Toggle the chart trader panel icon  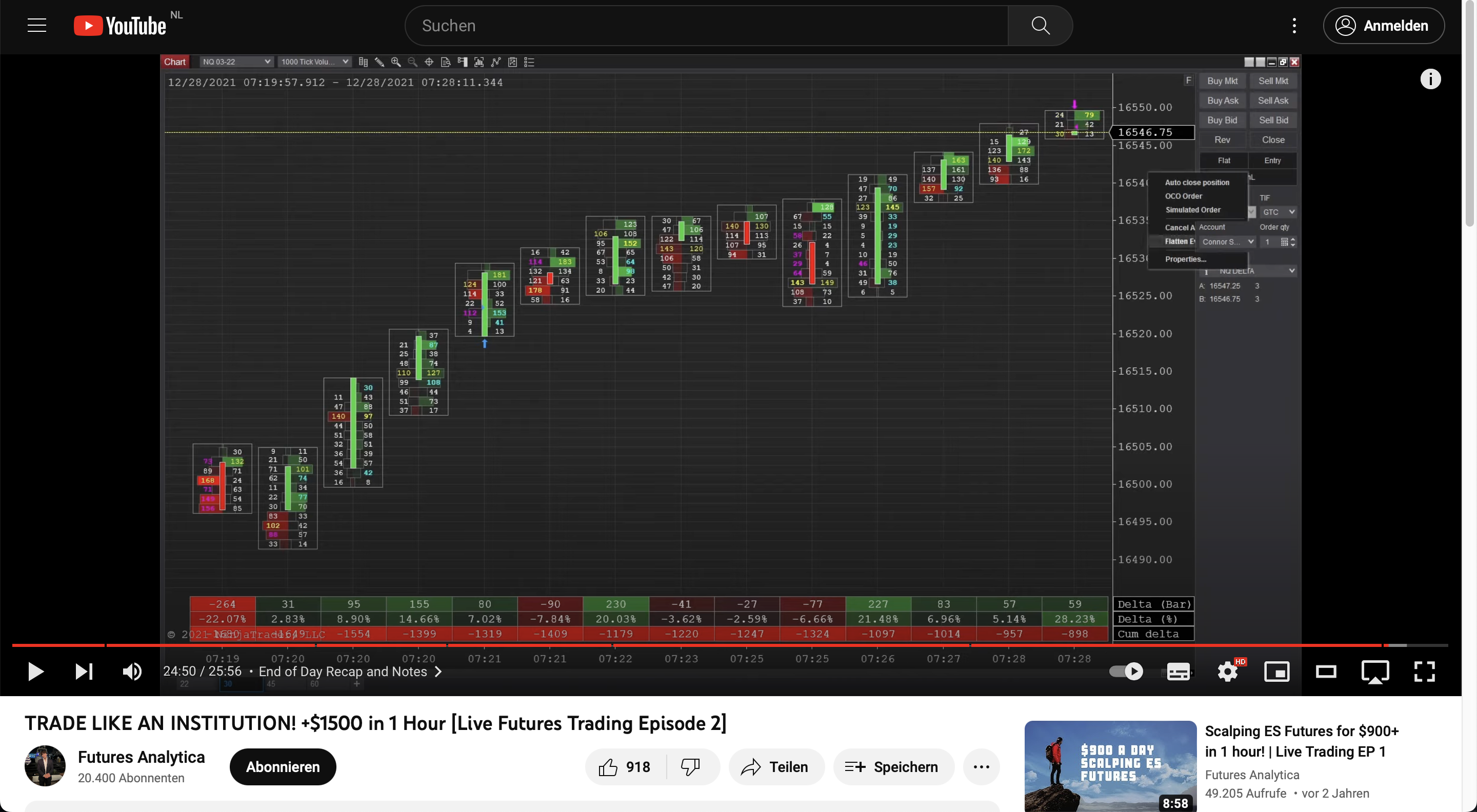(462, 62)
